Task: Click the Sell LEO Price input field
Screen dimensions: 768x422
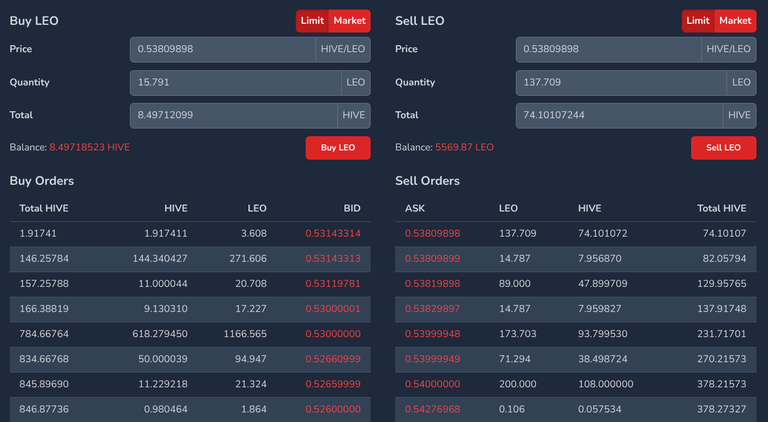Action: click(609, 49)
